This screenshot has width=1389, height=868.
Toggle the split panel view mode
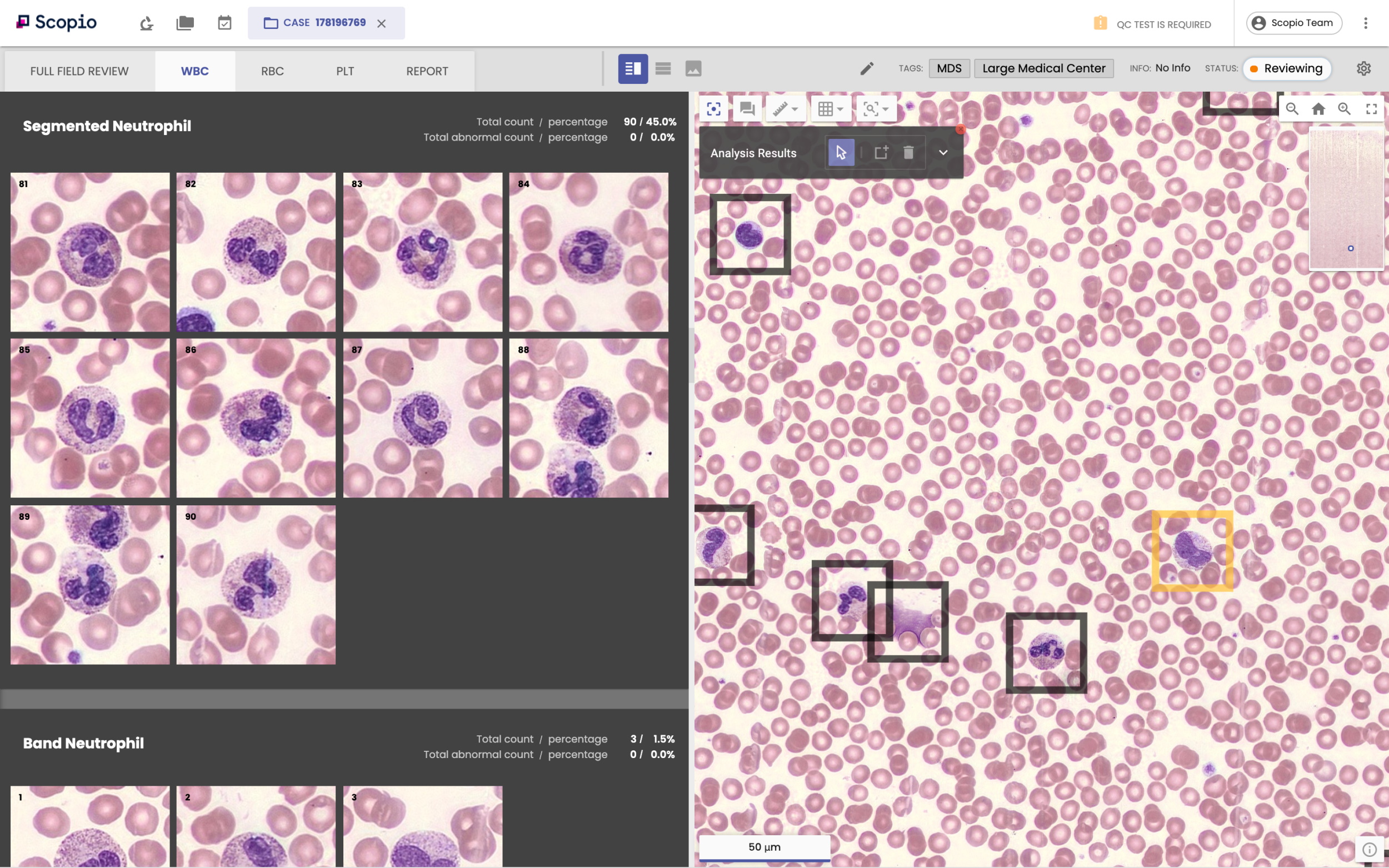click(x=633, y=69)
